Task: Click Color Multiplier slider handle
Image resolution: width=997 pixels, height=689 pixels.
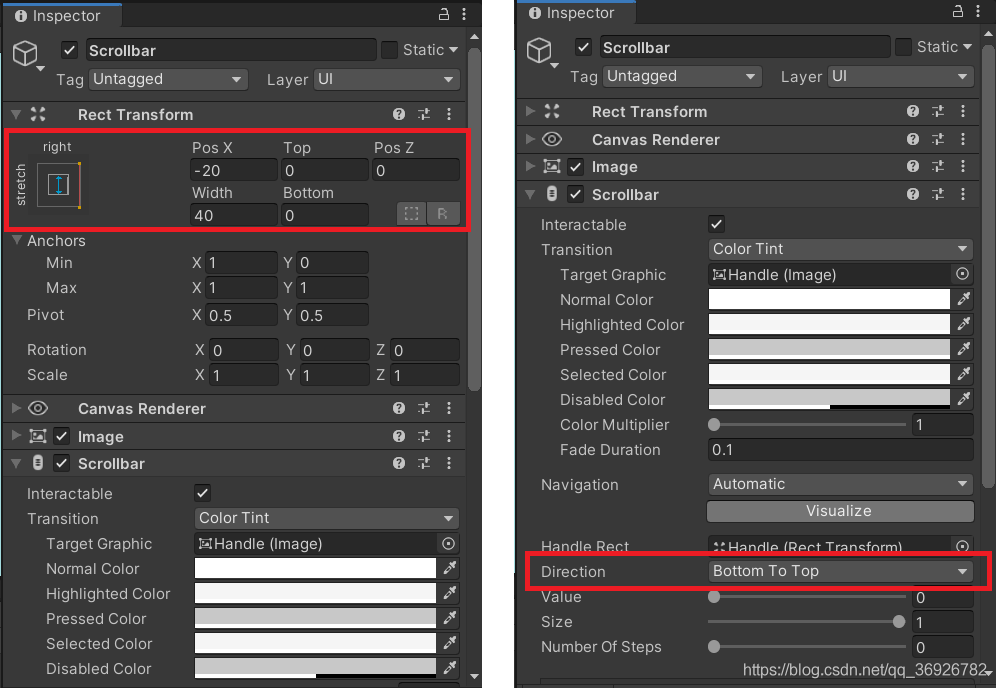Action: tap(714, 424)
